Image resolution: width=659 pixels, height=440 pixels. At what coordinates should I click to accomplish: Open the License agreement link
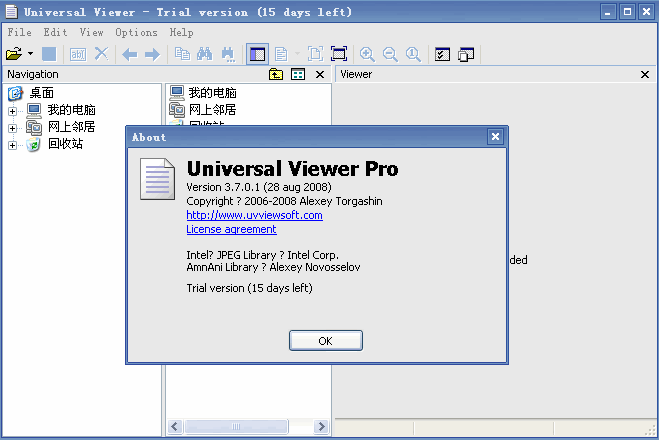(232, 229)
